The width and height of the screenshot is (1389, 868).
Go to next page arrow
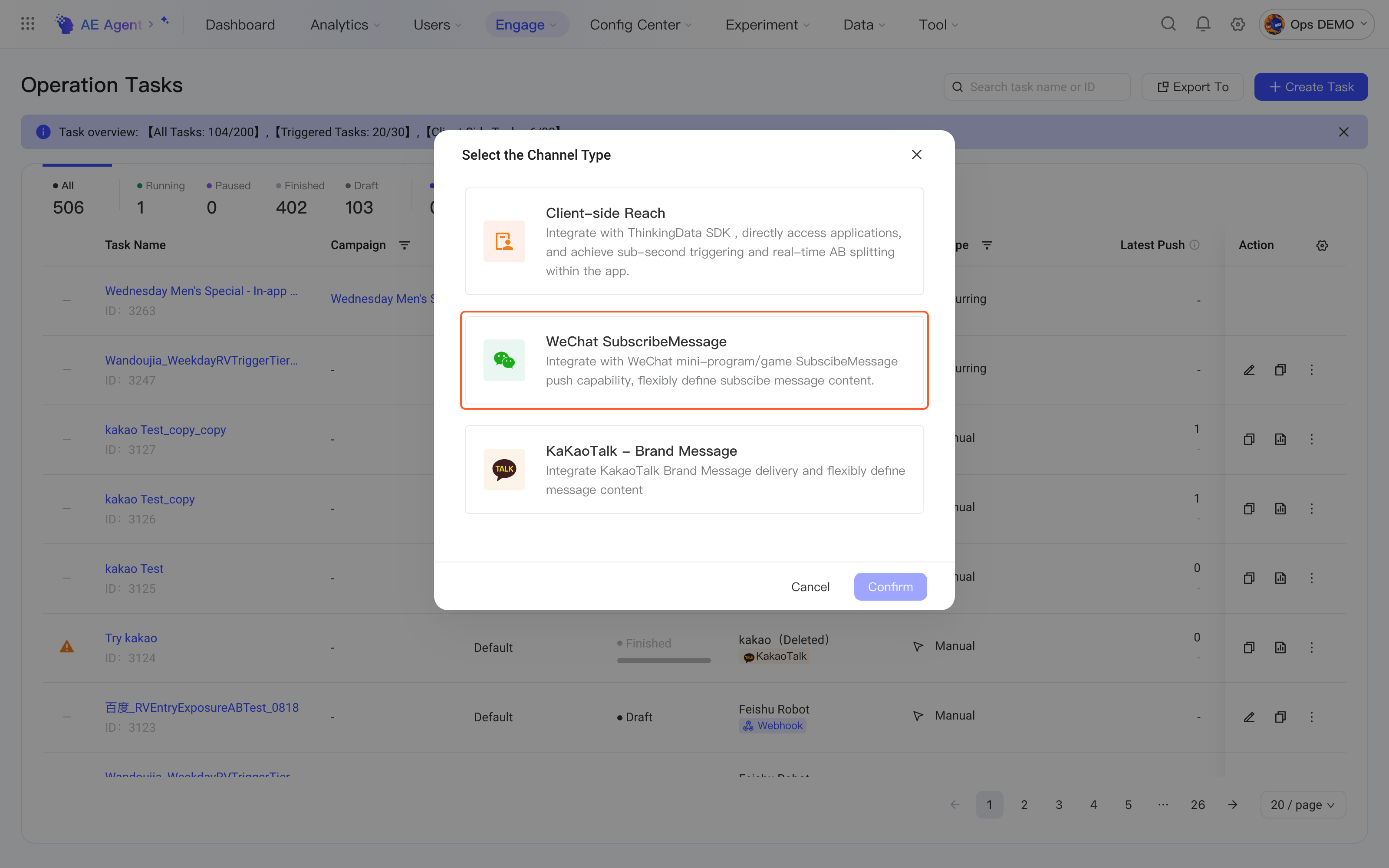[1232, 804]
